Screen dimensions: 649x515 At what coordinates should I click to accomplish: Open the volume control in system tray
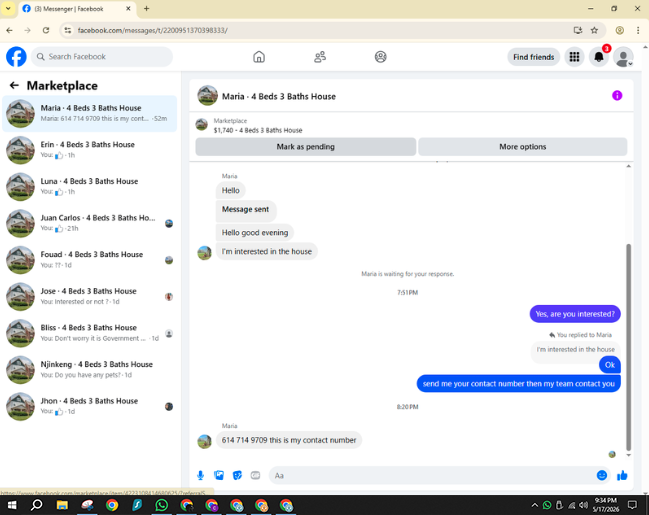point(584,505)
